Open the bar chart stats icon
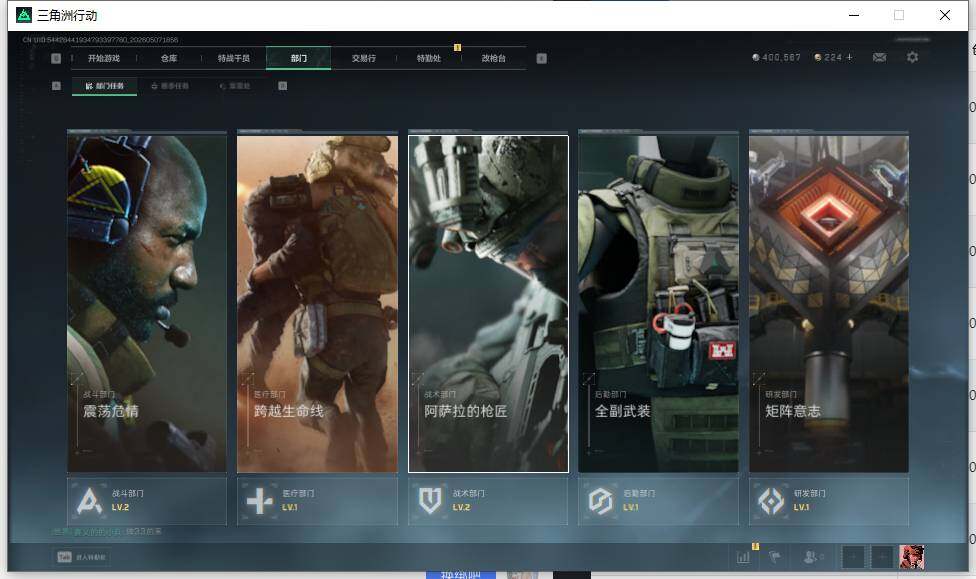This screenshot has height=579, width=976. click(743, 557)
